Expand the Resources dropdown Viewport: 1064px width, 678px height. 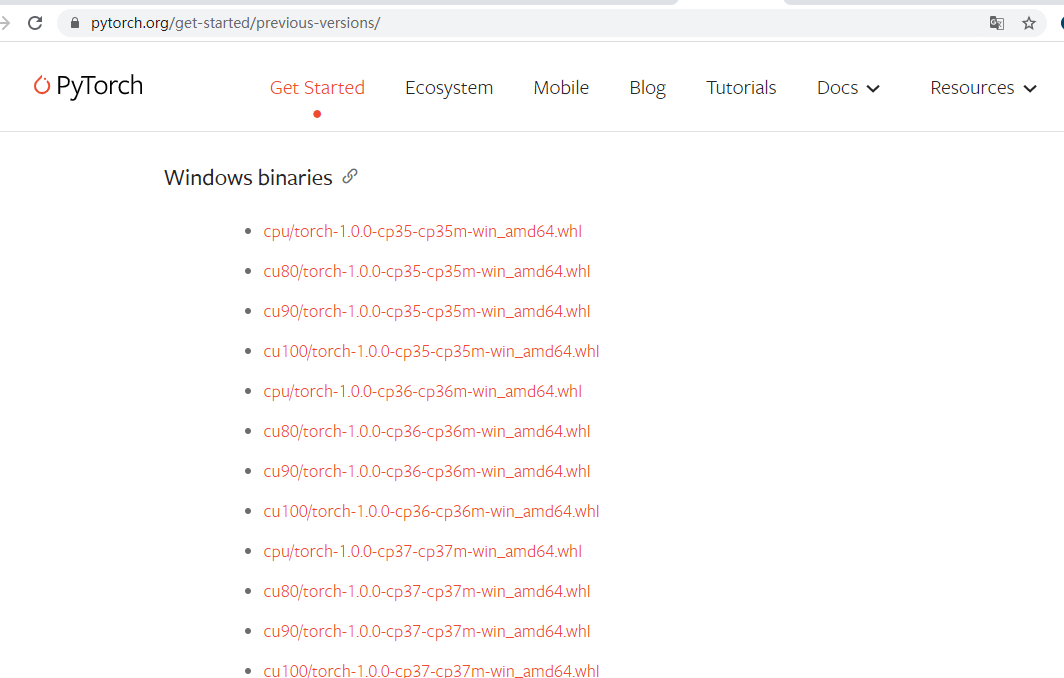pyautogui.click(x=983, y=88)
